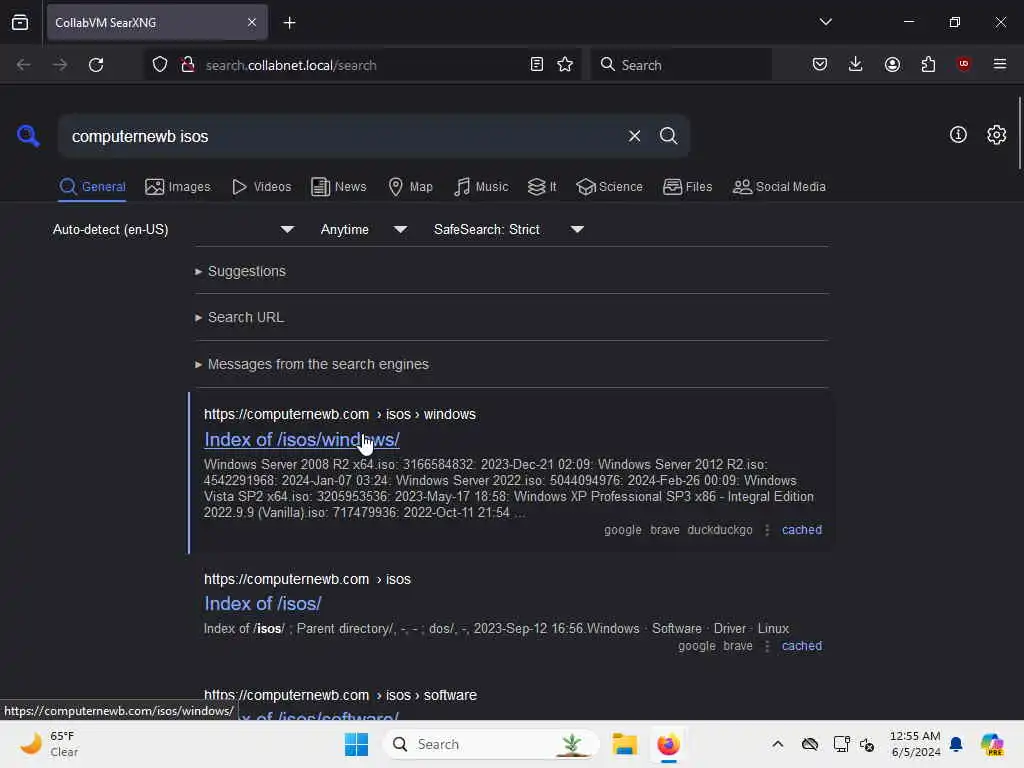
Task: Open the downloads panel
Action: [856, 64]
